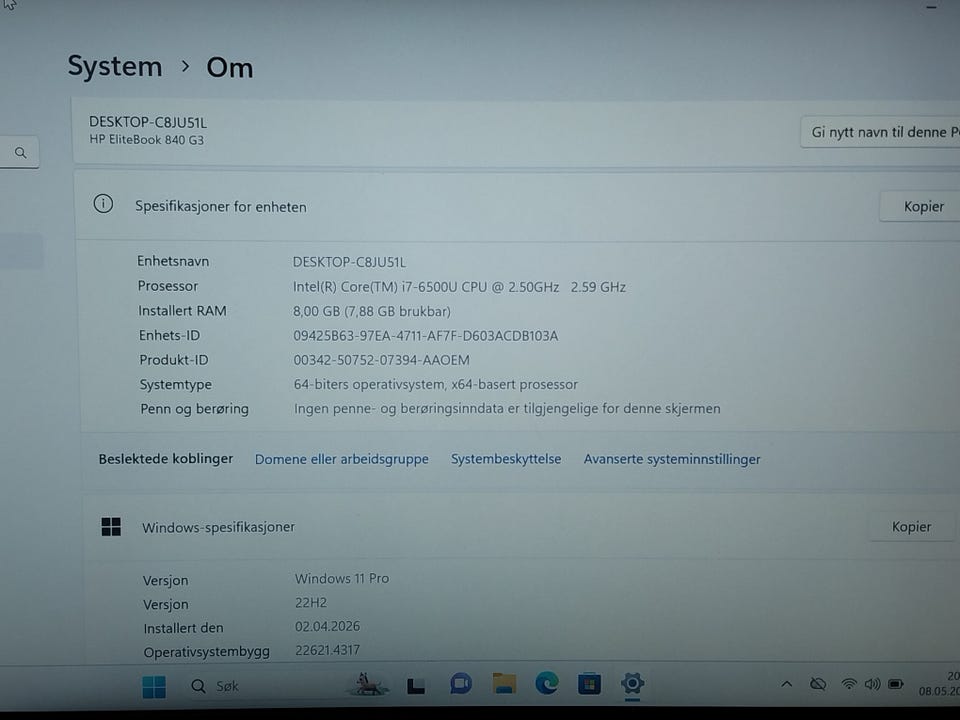Click the Om breadcrumb title
This screenshot has height=720, width=960.
230,67
